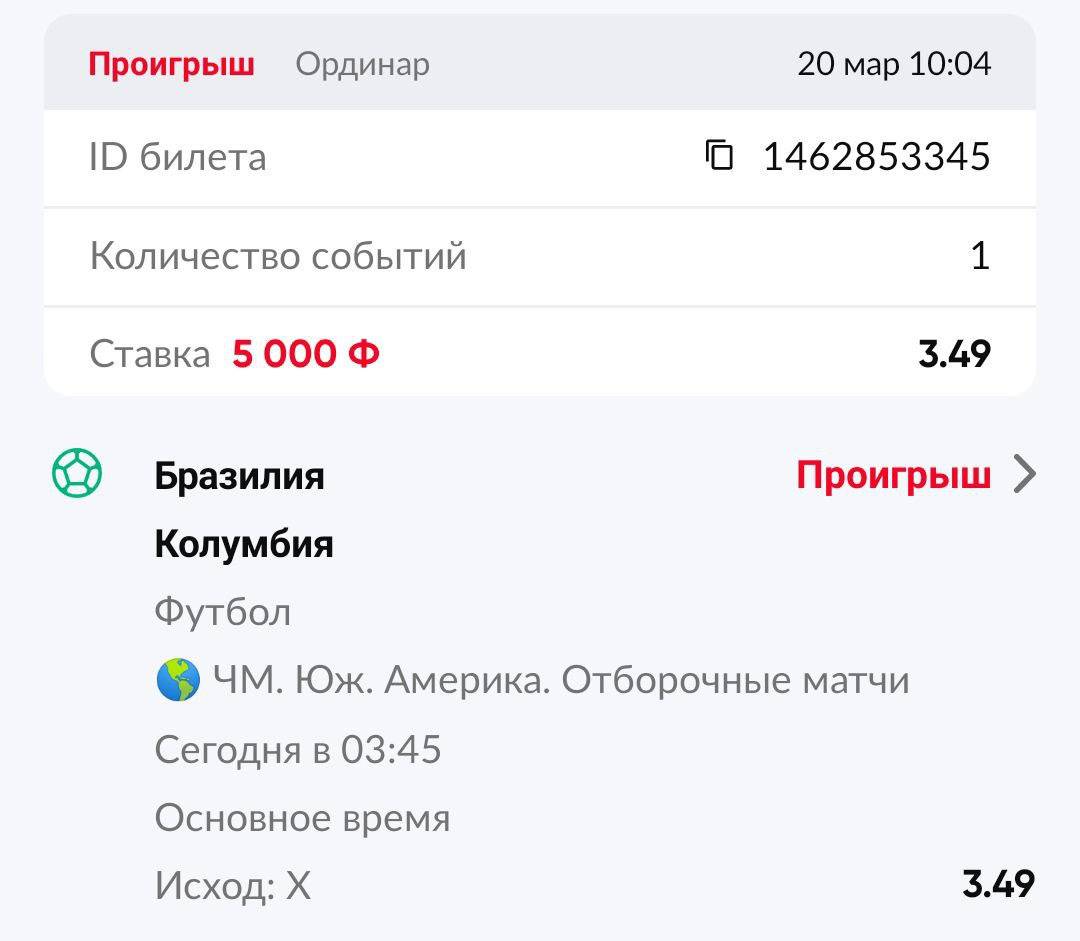Click the red 5 000 Ф stake amount
The width and height of the screenshot is (1080, 941).
(306, 353)
